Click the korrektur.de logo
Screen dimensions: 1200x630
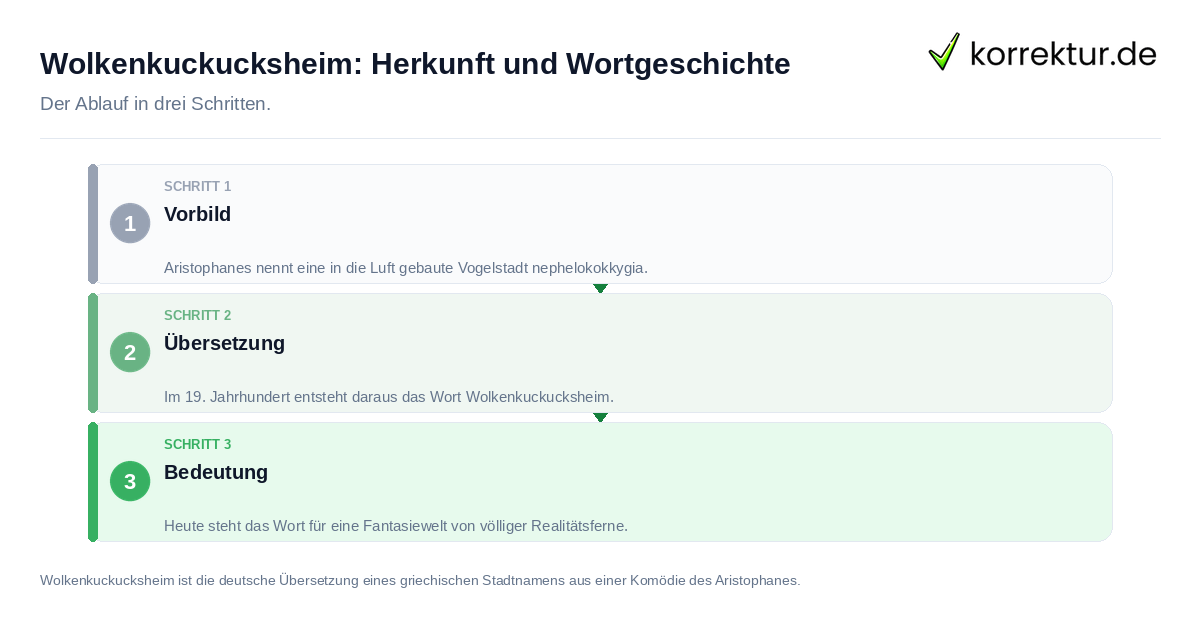point(1042,52)
